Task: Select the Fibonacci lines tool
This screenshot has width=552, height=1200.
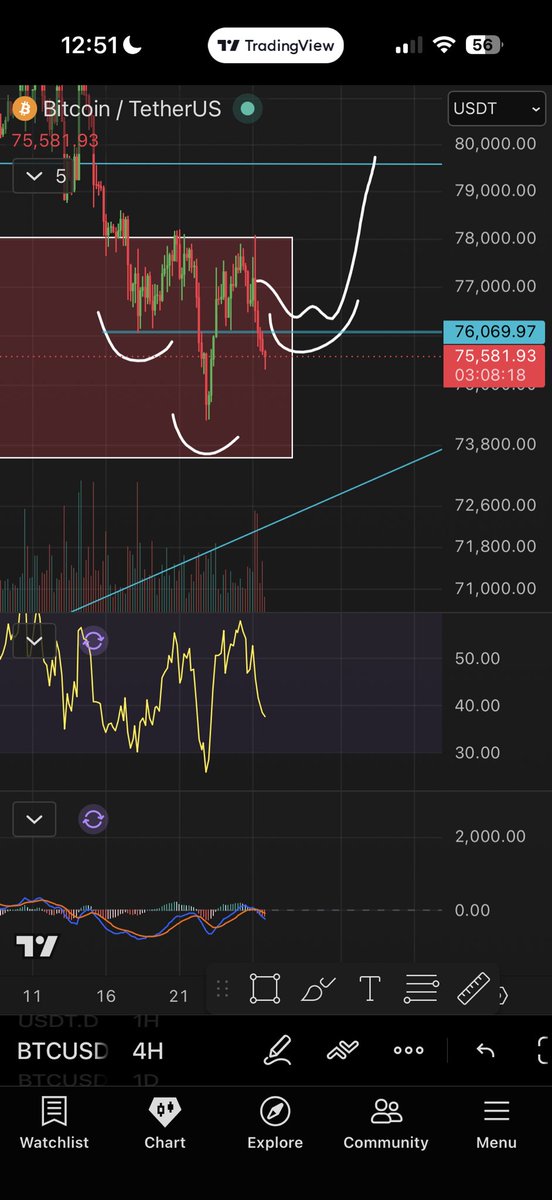Action: (421, 989)
